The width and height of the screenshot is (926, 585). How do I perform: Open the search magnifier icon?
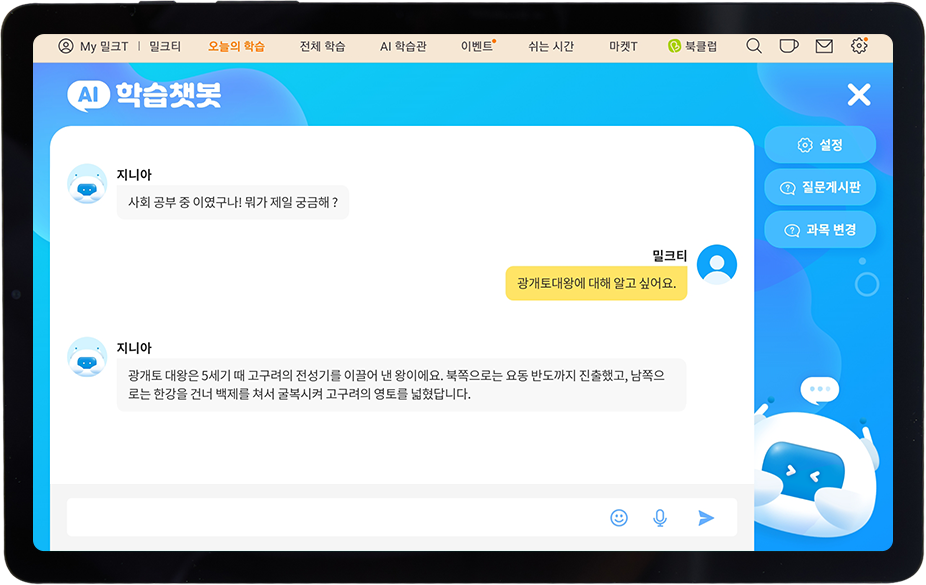click(754, 46)
